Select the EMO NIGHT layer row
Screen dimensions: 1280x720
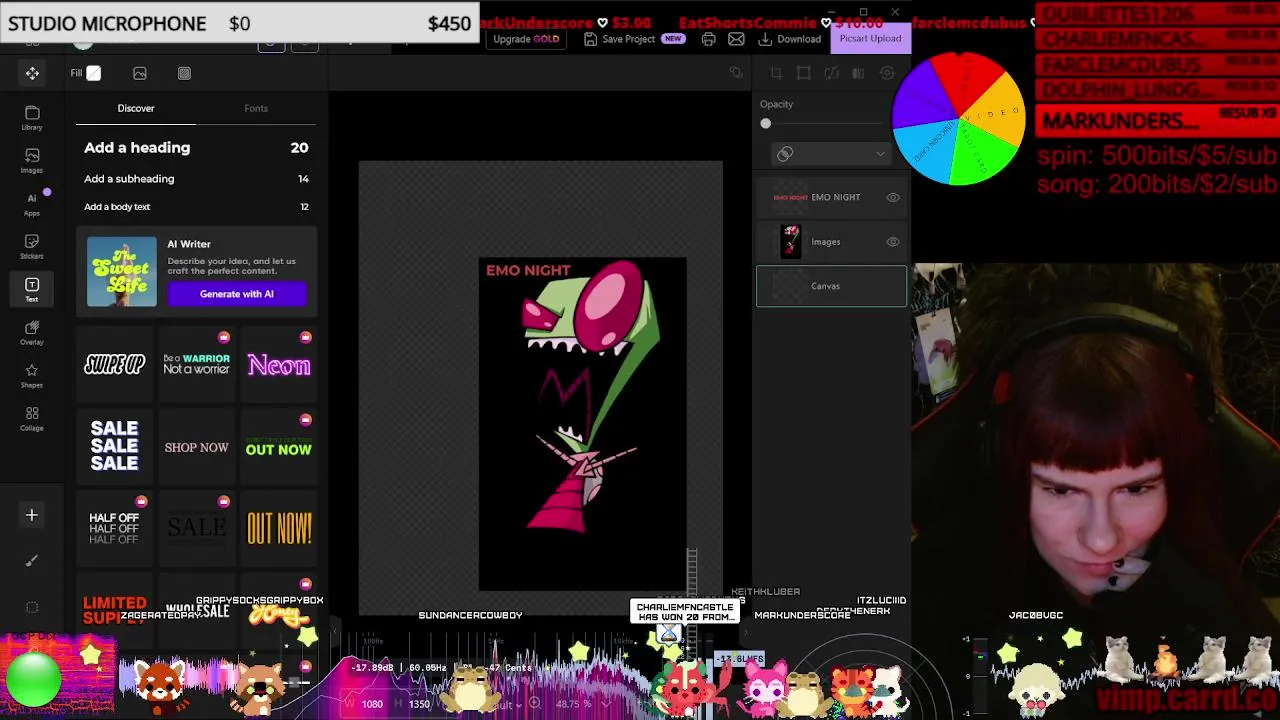pos(831,198)
